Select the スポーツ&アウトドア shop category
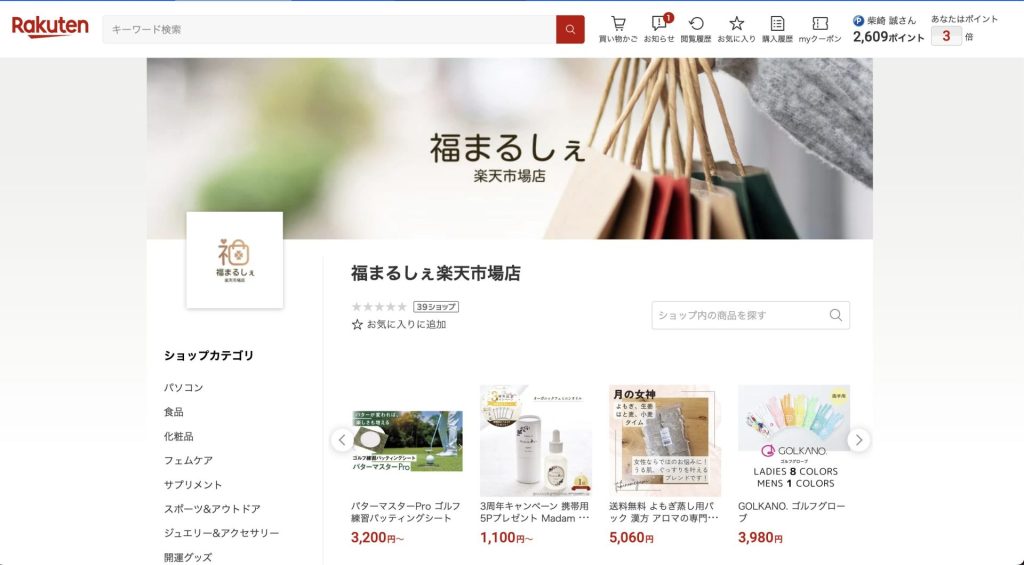The height and width of the screenshot is (565, 1024). tap(212, 509)
